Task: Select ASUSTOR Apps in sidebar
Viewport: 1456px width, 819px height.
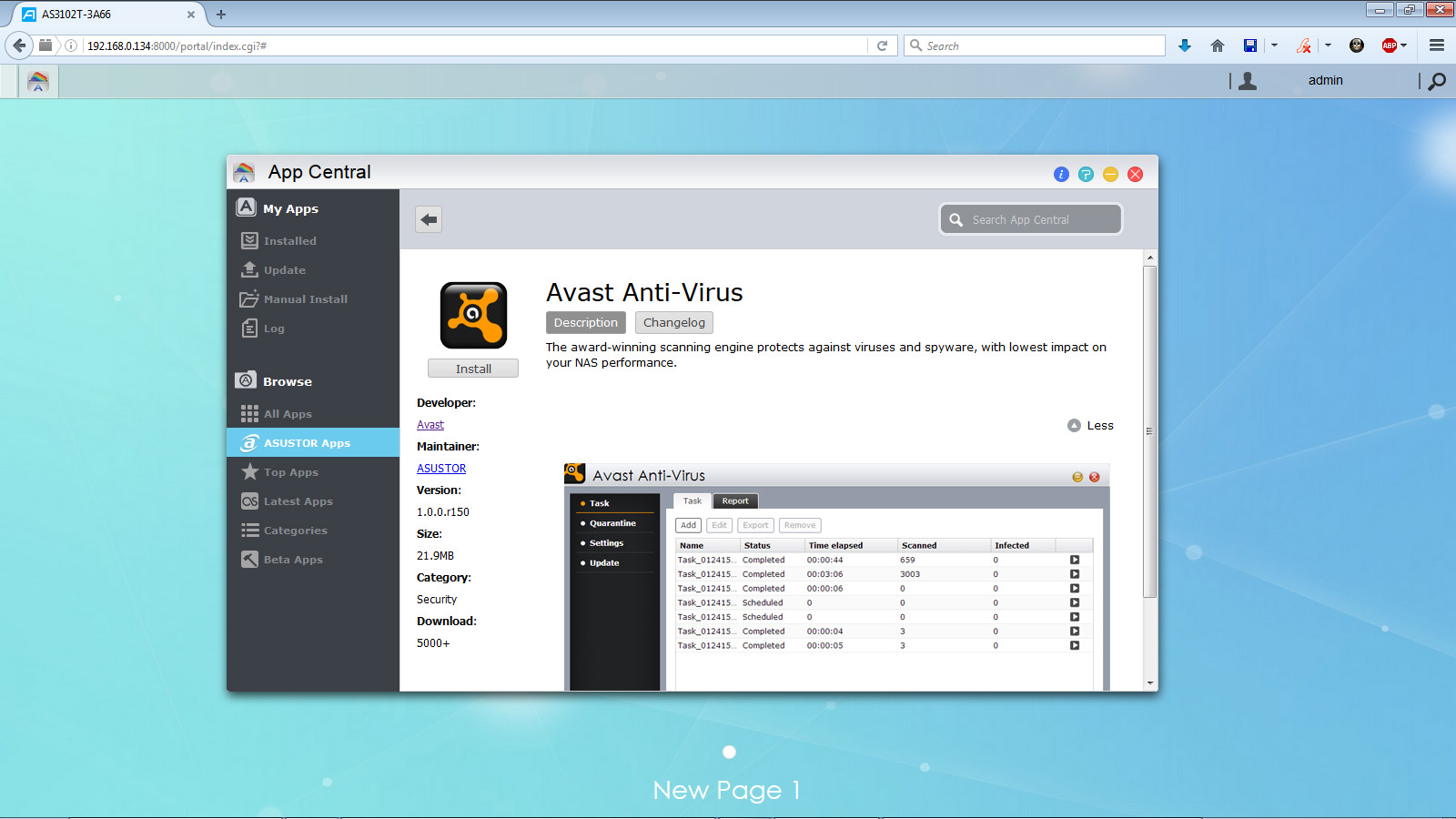Action: pyautogui.click(x=313, y=443)
